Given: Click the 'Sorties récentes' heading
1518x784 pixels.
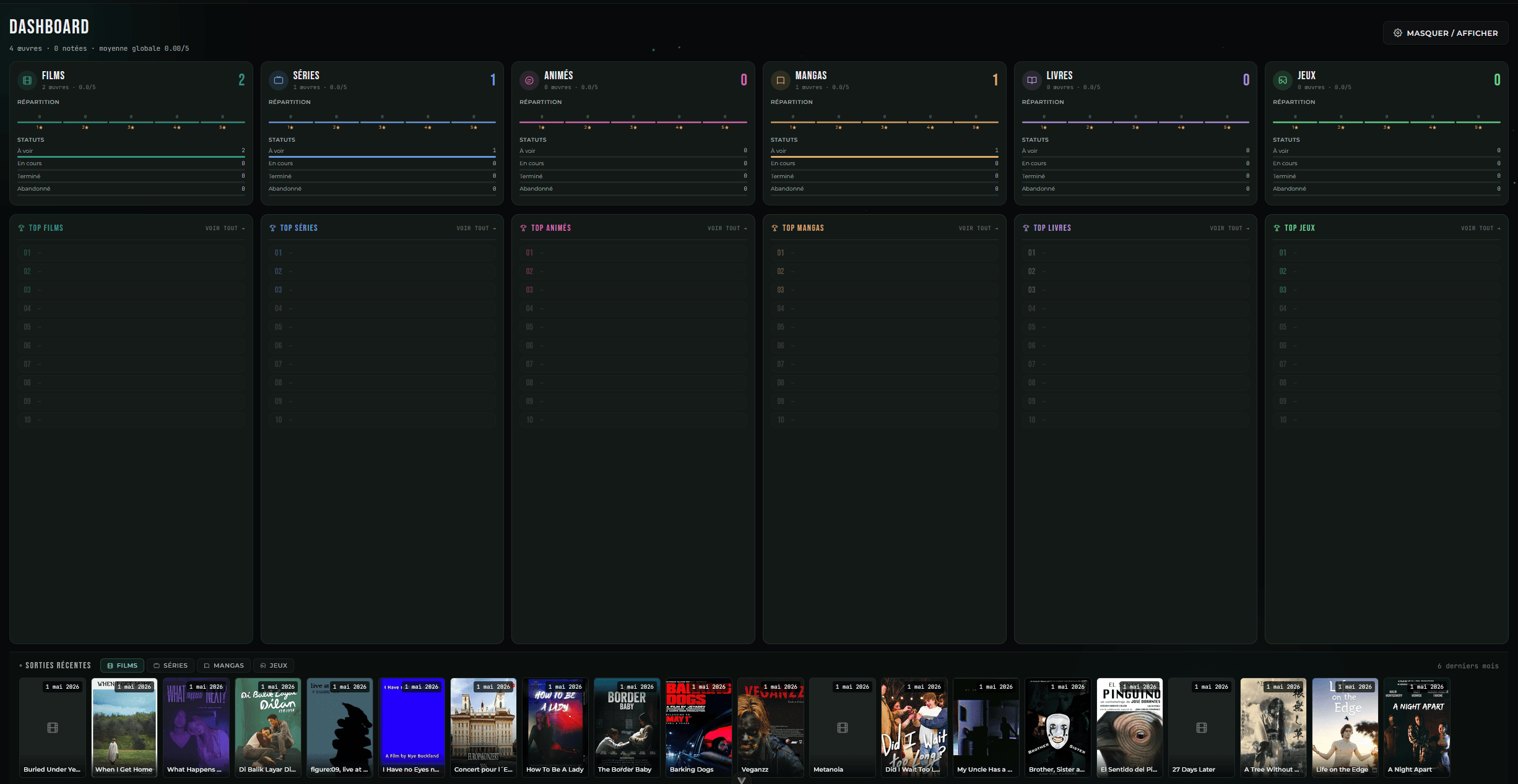Looking at the screenshot, I should [x=58, y=666].
